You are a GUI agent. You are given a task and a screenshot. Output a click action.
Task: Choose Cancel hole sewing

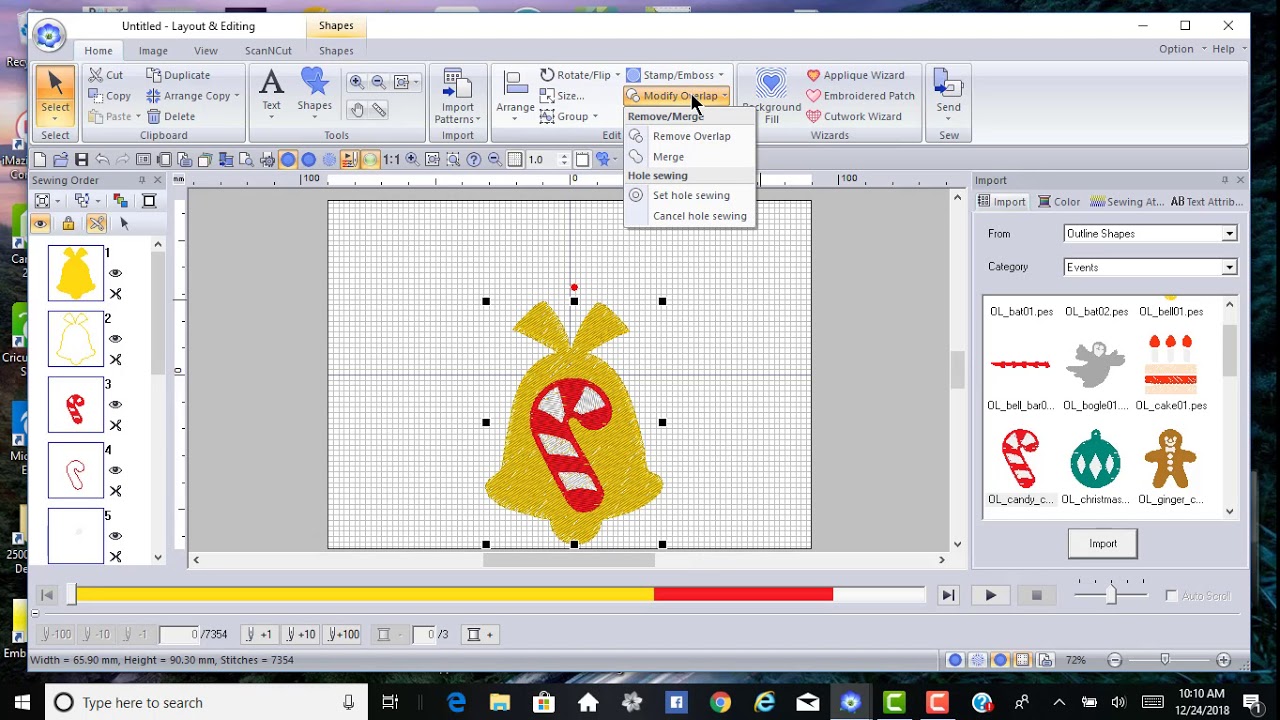pos(690,216)
